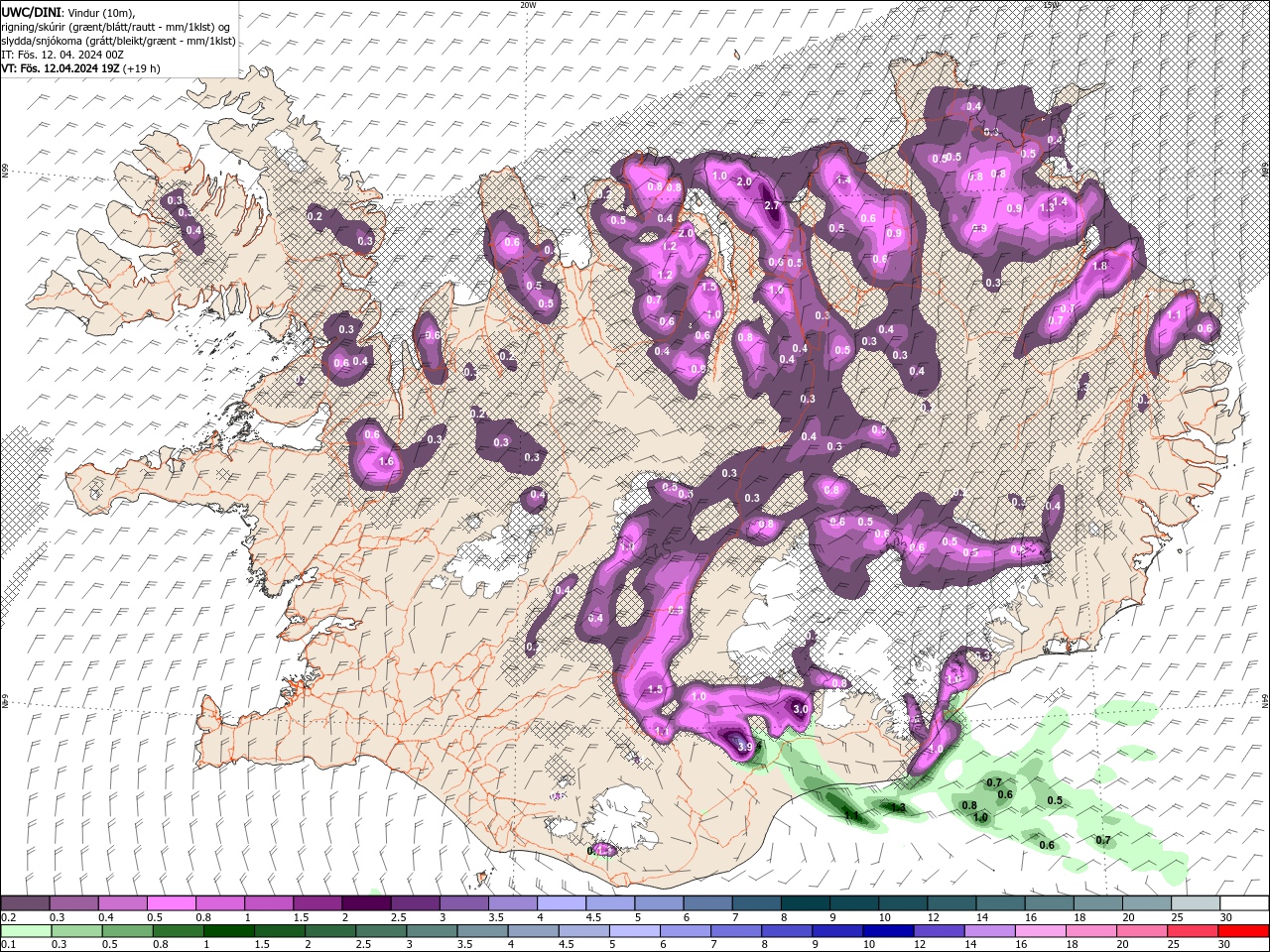Pick the bright pink 0.5 swatch in snow scale

pos(171,903)
